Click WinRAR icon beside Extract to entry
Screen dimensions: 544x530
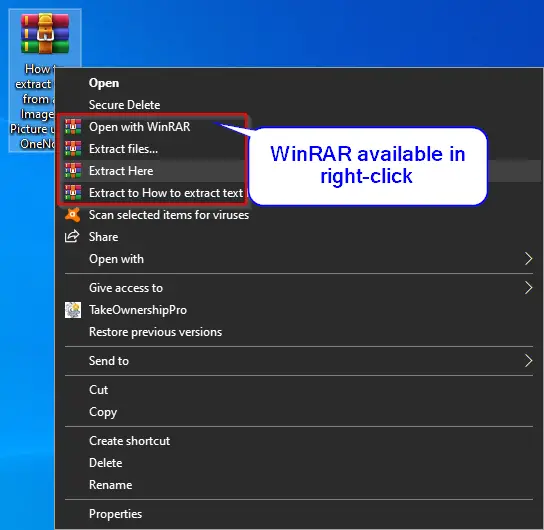73,193
